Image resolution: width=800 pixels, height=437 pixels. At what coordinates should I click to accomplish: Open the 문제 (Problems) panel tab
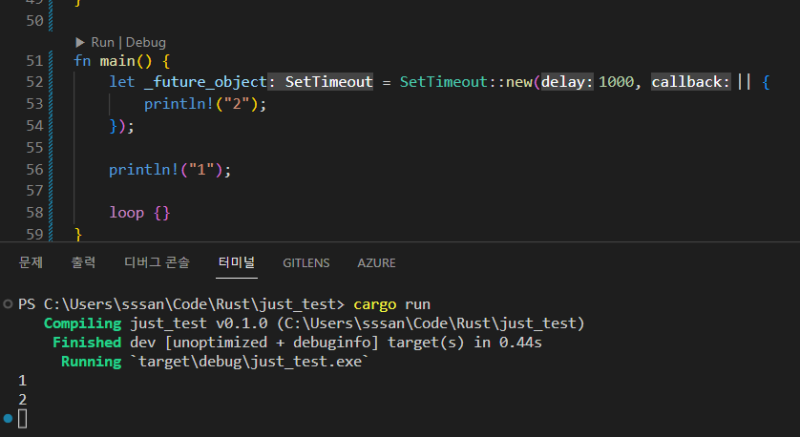(x=31, y=263)
